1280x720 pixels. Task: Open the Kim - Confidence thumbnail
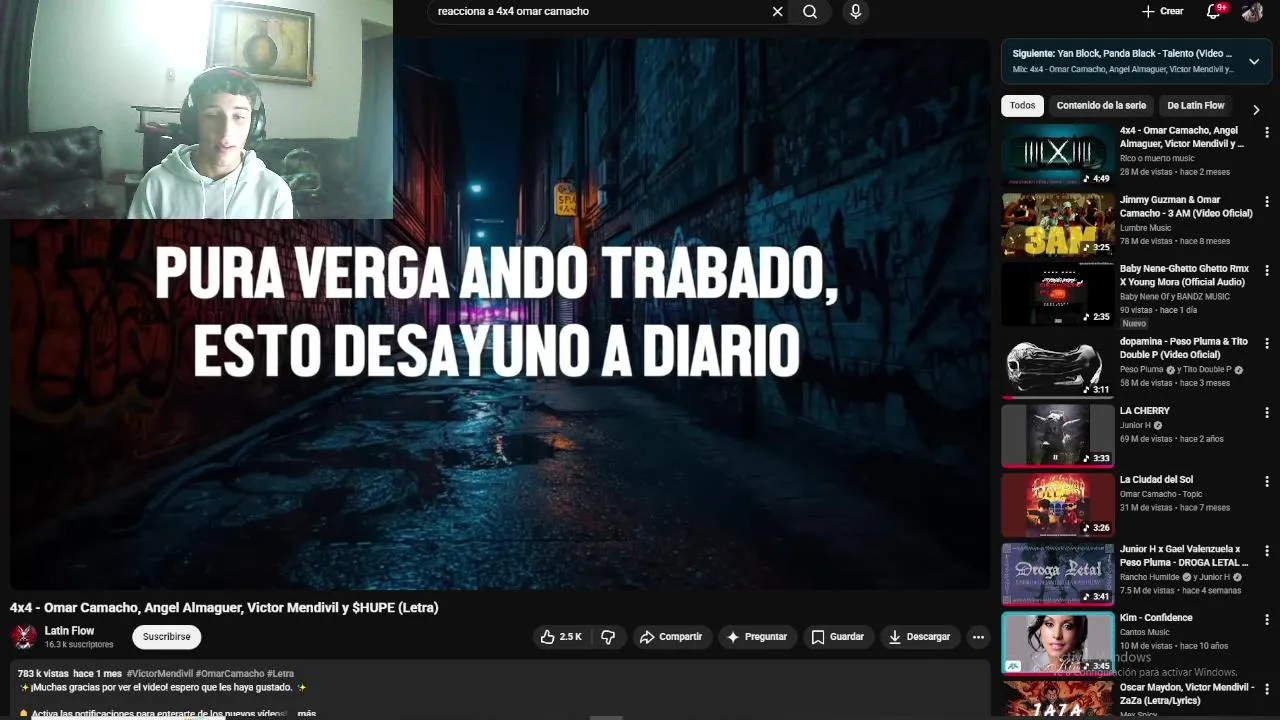(1057, 643)
